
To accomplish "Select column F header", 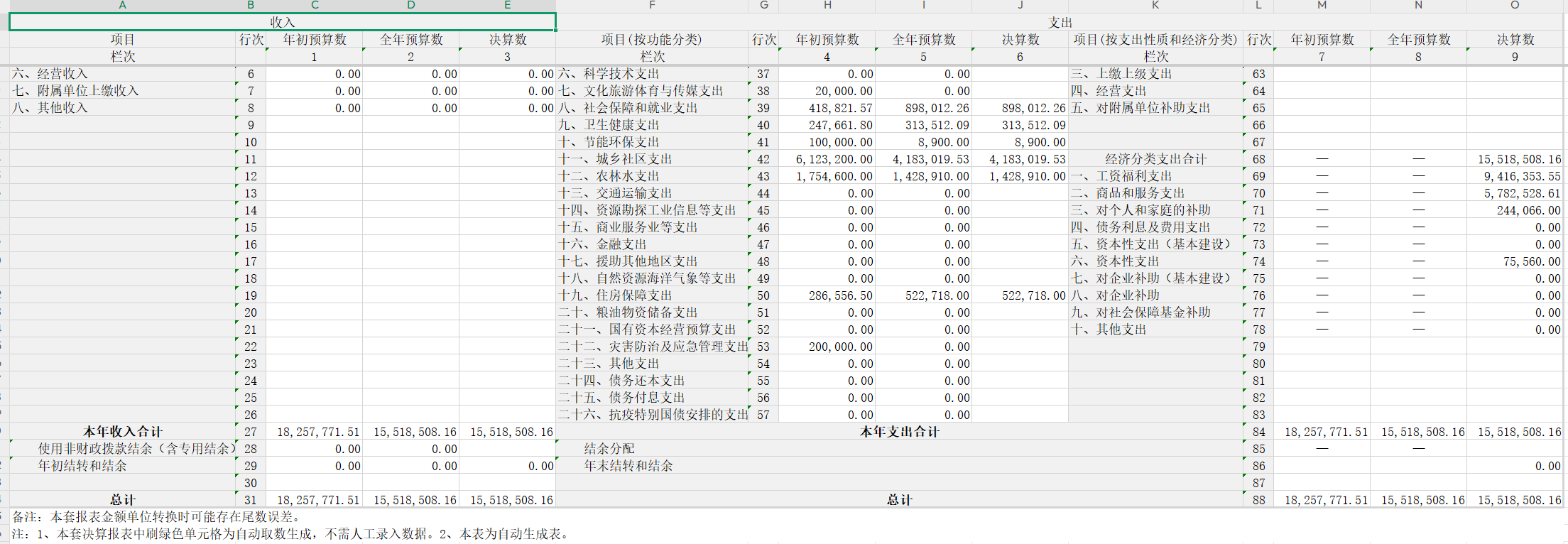I will click(651, 5).
